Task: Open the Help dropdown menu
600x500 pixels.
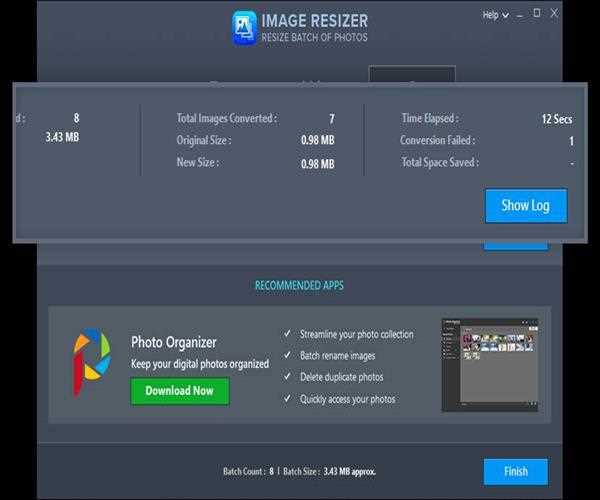Action: [490, 15]
